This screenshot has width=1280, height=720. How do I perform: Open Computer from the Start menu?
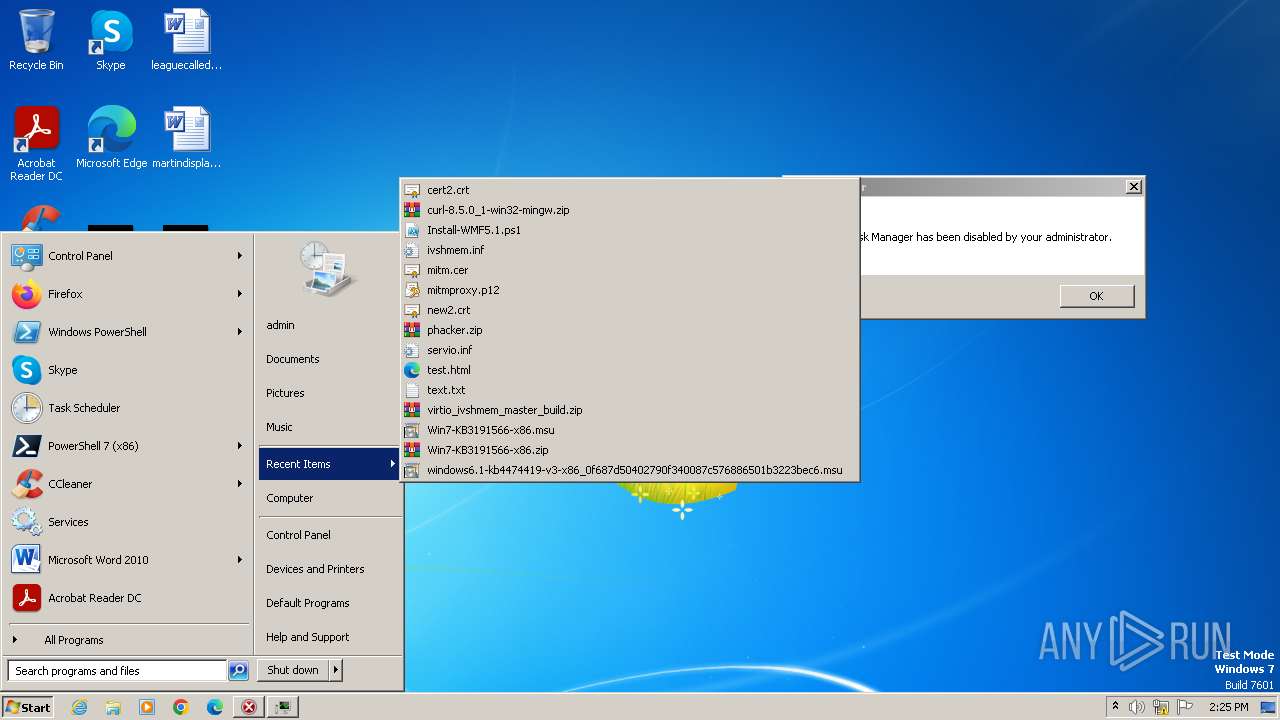point(329,498)
